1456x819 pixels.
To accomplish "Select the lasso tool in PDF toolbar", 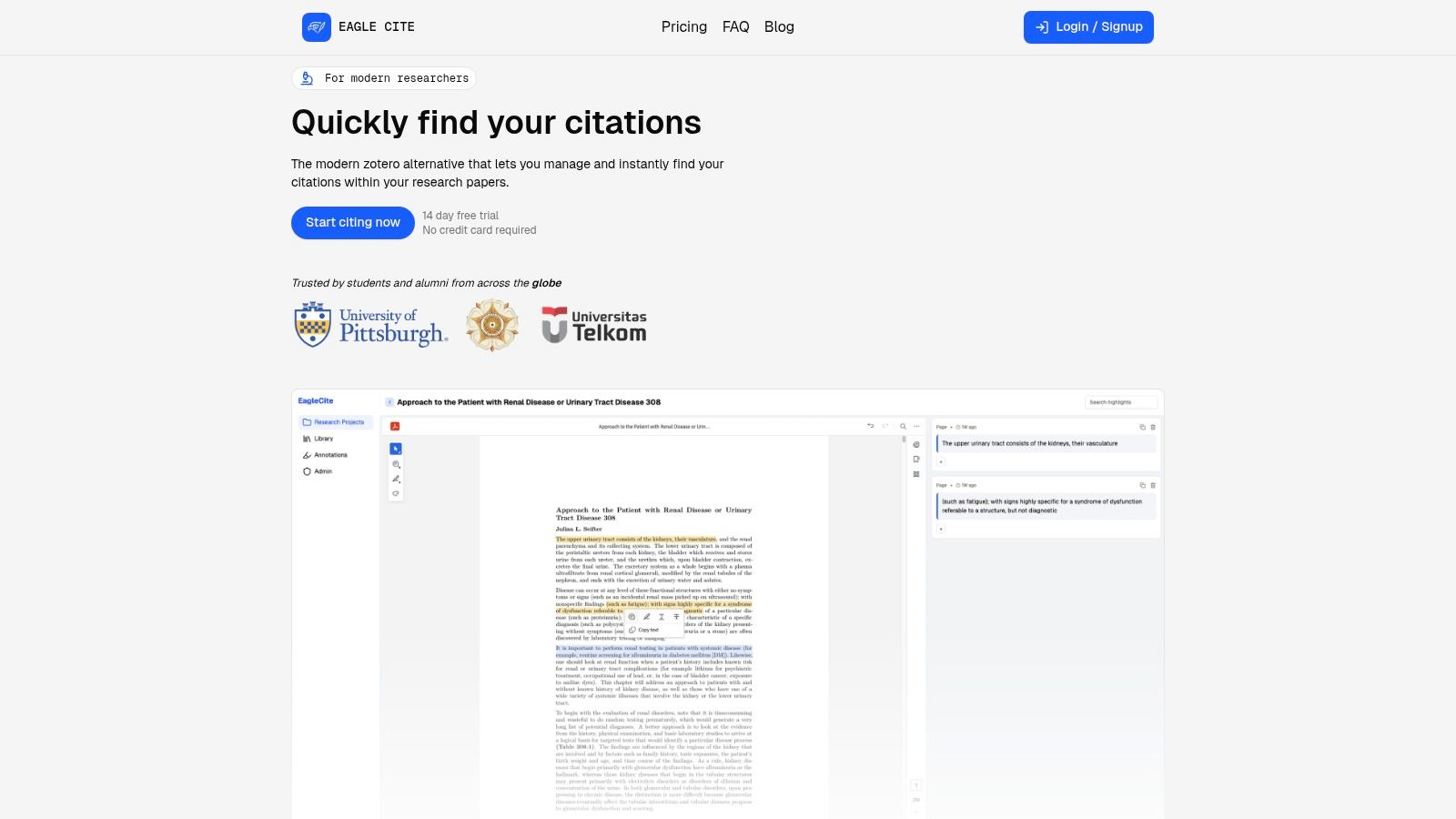I will click(396, 493).
